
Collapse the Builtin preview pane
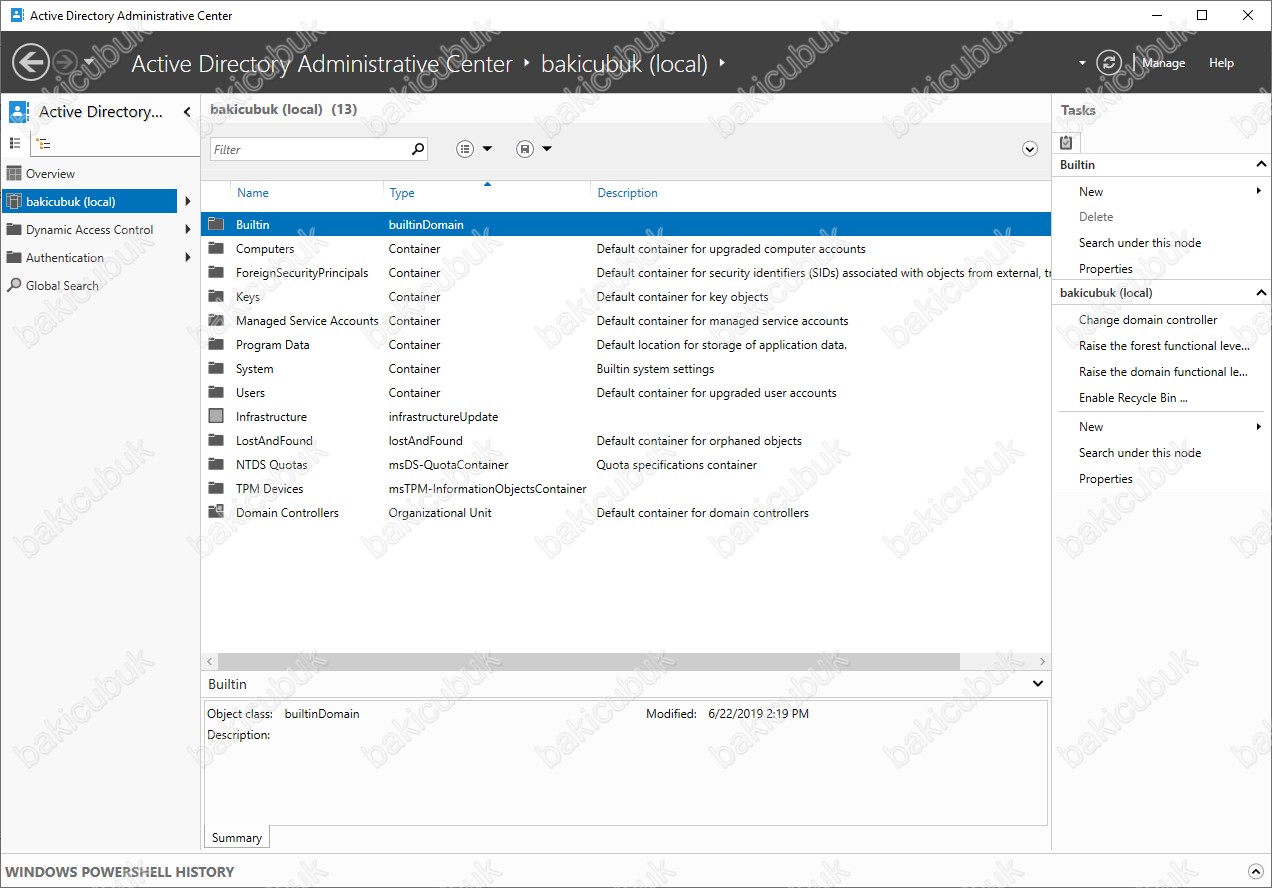pyautogui.click(x=1038, y=684)
